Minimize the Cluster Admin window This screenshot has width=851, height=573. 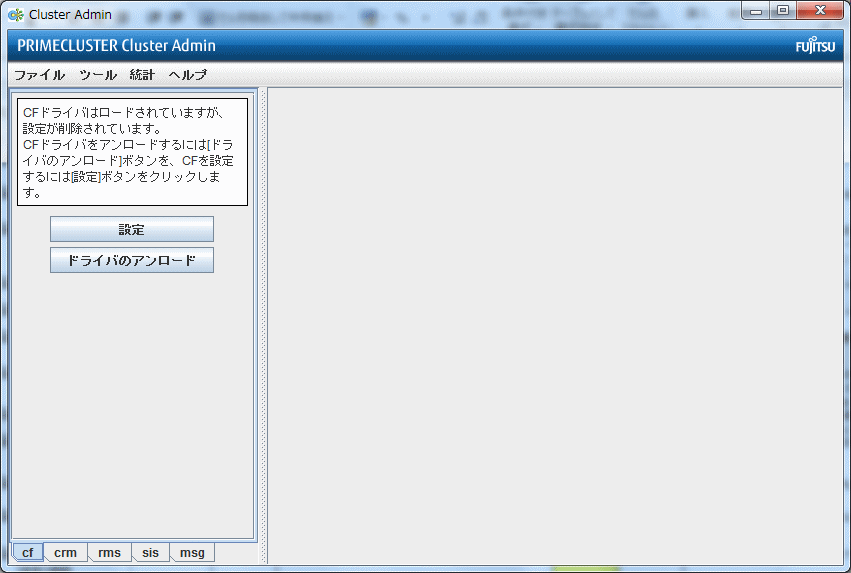tap(755, 10)
